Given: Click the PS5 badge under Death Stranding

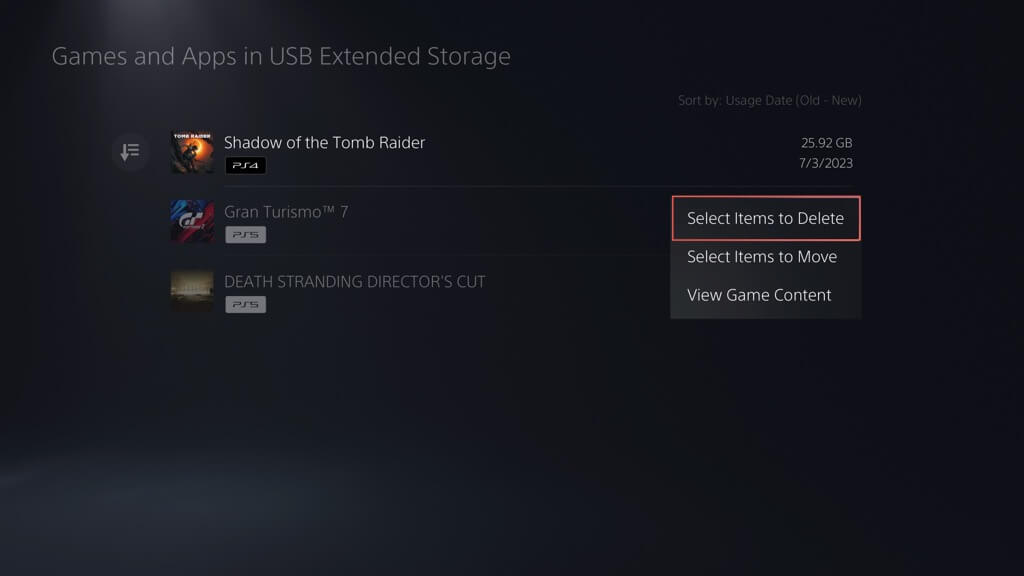Looking at the screenshot, I should (245, 304).
